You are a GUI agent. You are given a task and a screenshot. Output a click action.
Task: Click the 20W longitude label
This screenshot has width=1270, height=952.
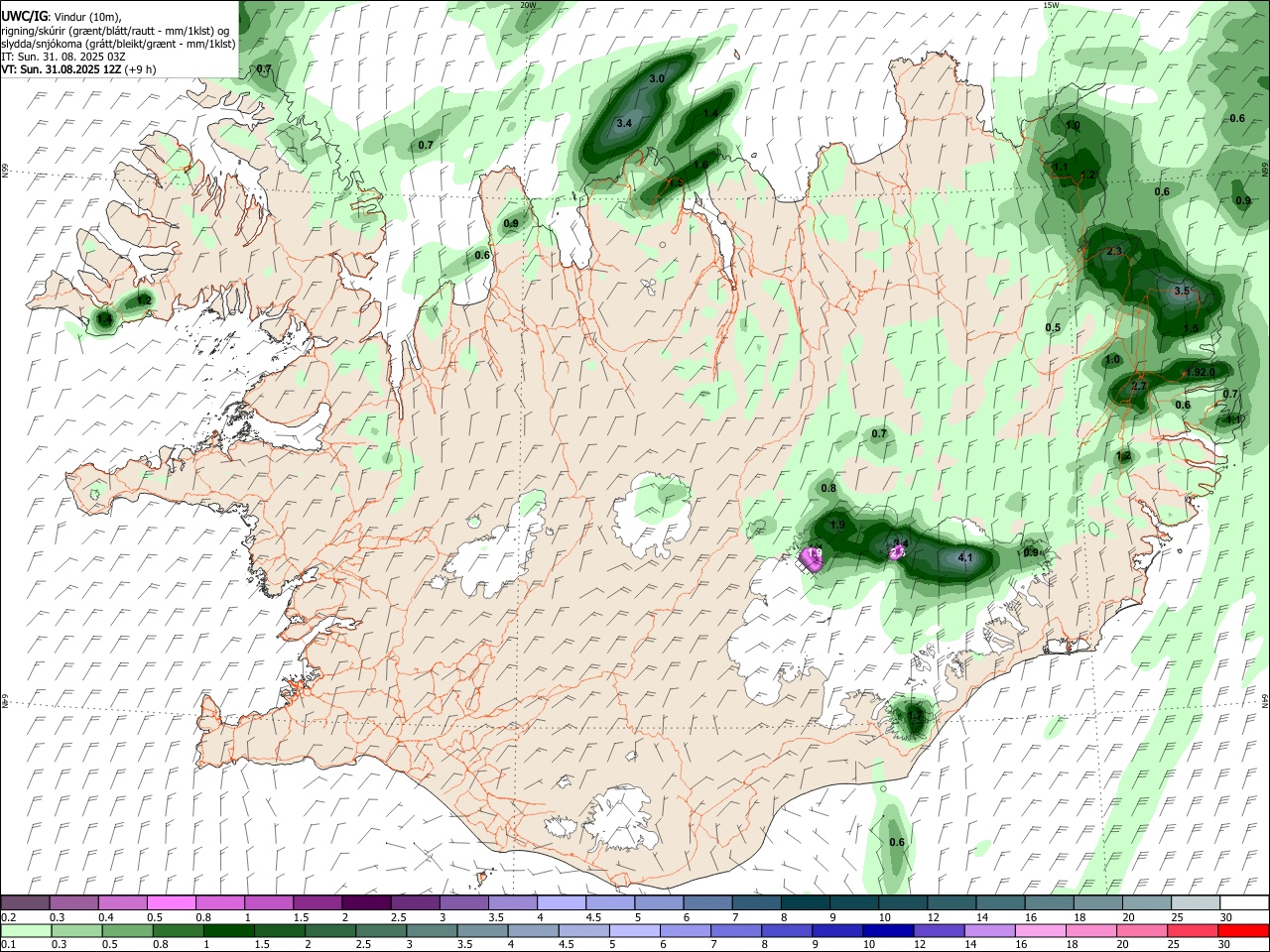coord(528,5)
